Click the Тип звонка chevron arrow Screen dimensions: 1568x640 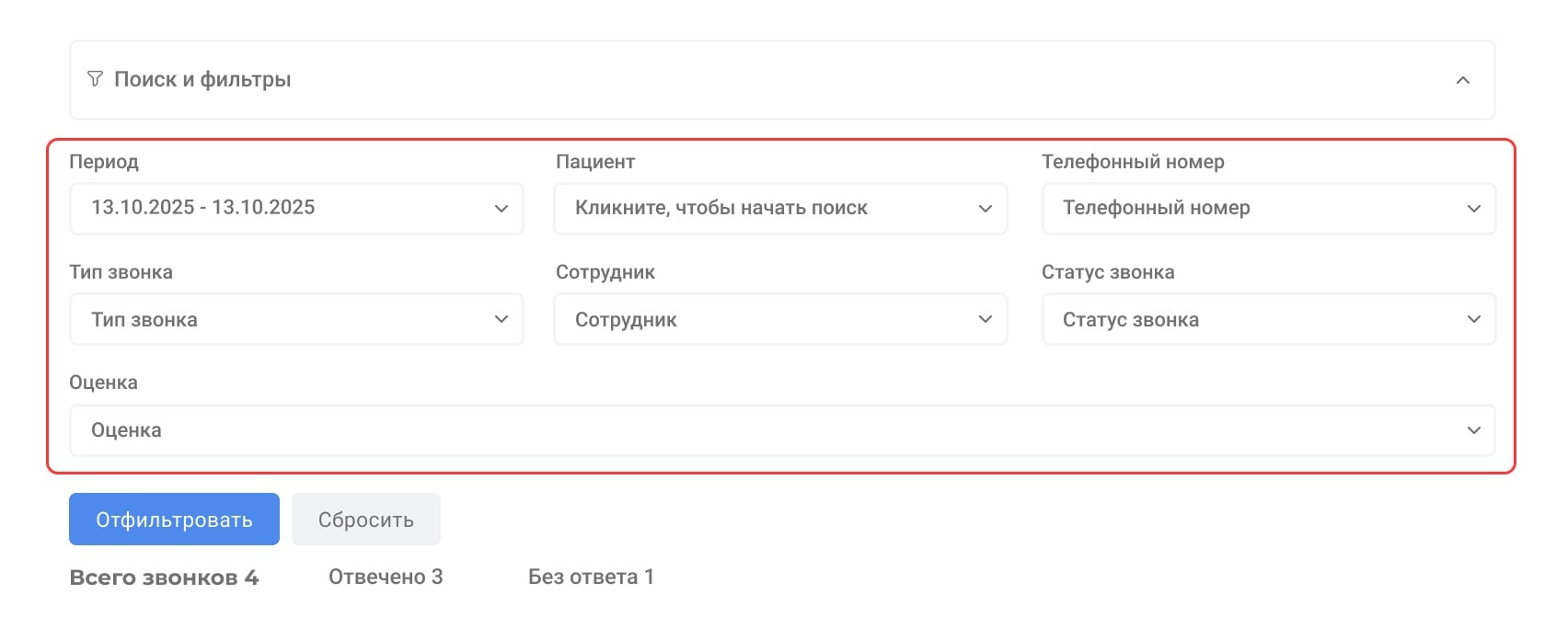(x=502, y=319)
